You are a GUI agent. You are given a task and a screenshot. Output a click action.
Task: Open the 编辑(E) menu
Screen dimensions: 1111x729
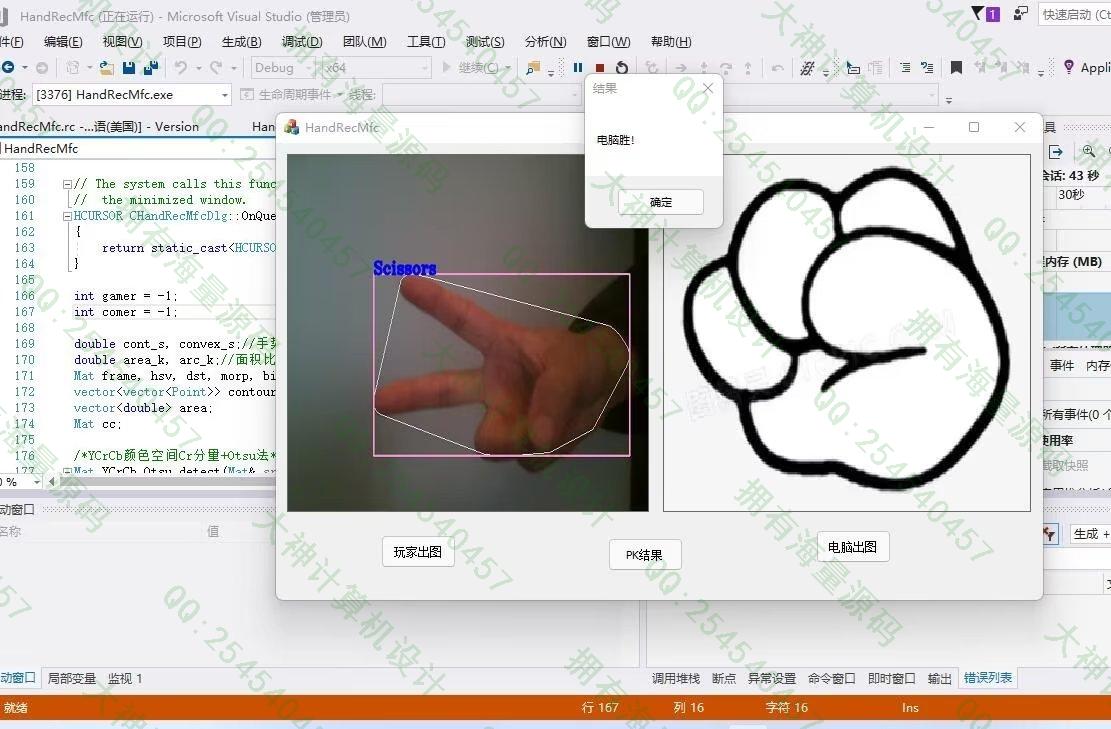[63, 42]
